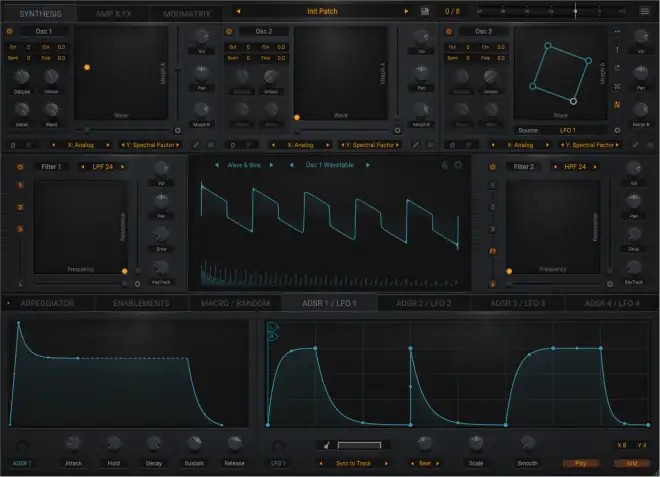Click the Osc 2 wavetable edit pencil icon

pyautogui.click(x=416, y=145)
